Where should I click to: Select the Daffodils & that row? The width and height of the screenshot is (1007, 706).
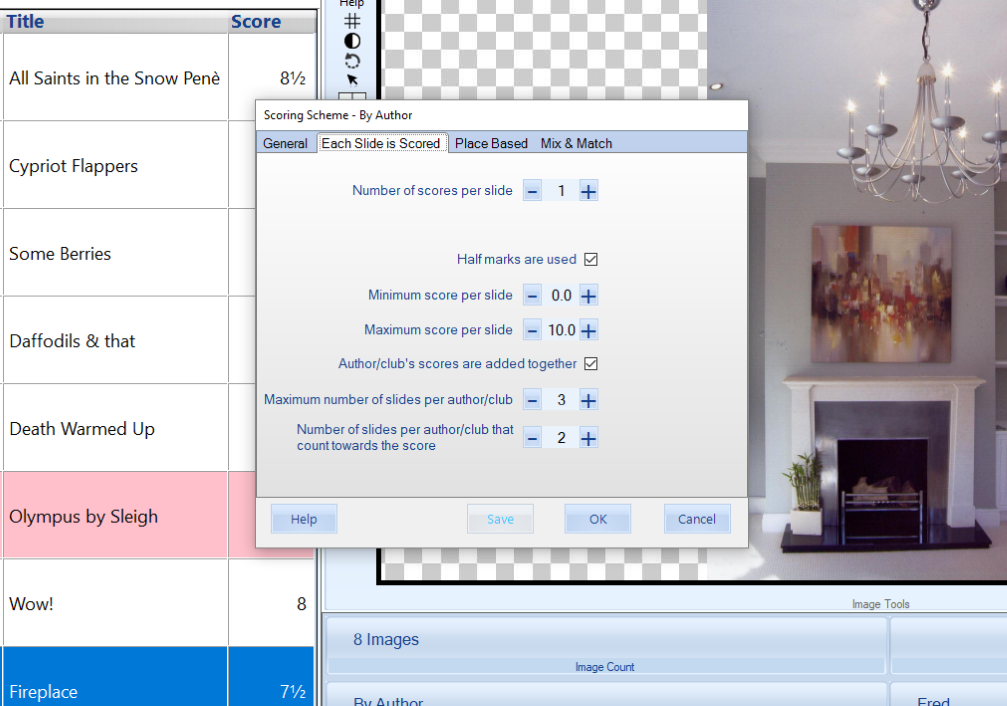coord(128,340)
